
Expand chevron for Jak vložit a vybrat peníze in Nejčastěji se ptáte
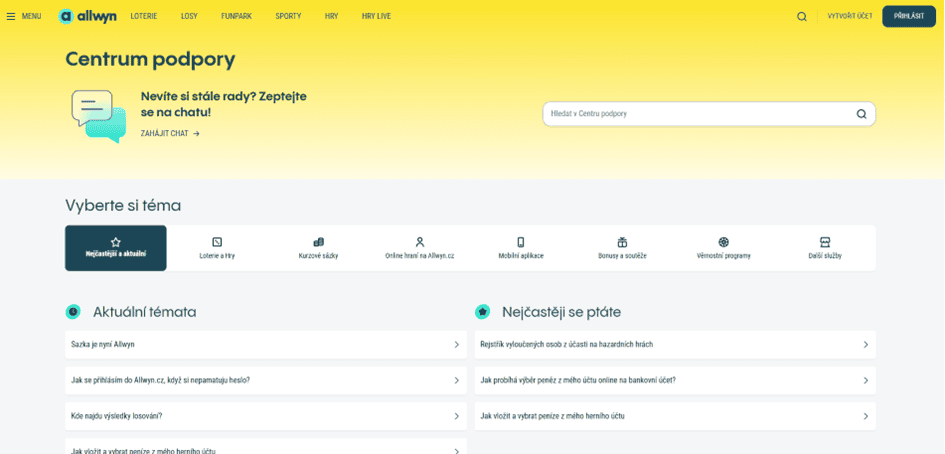(865, 417)
